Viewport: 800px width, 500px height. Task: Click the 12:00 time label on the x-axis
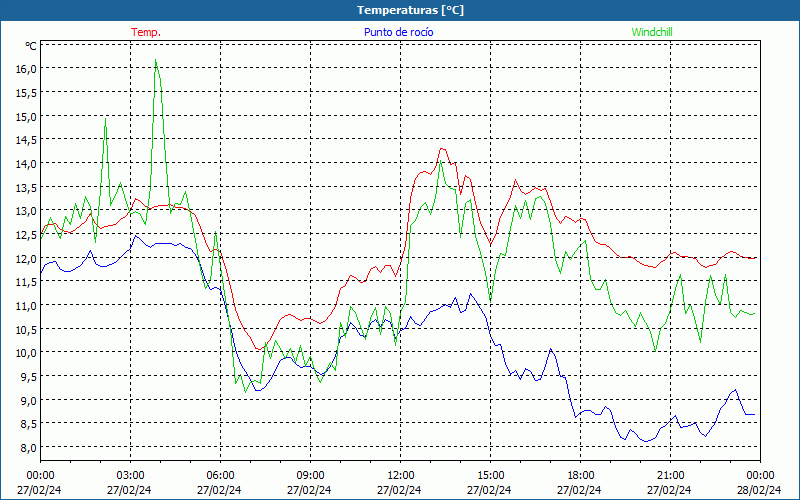[401, 476]
